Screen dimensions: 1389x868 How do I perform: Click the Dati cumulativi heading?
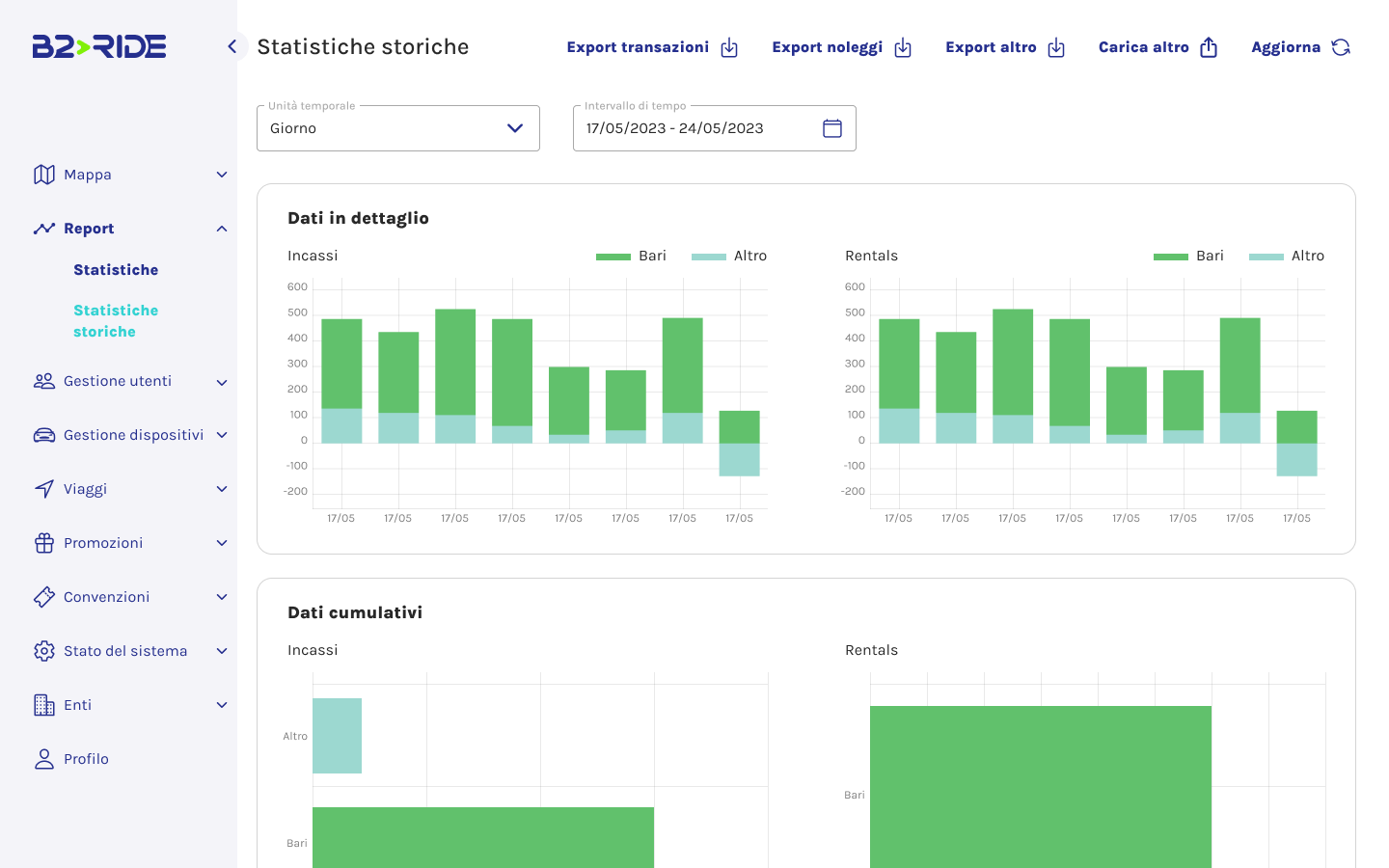355,612
